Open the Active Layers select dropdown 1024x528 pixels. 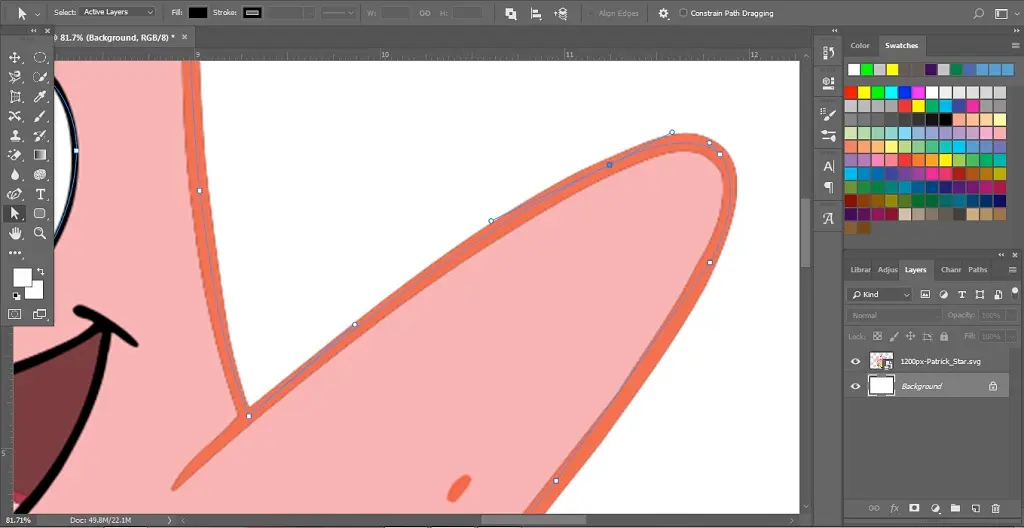point(117,12)
